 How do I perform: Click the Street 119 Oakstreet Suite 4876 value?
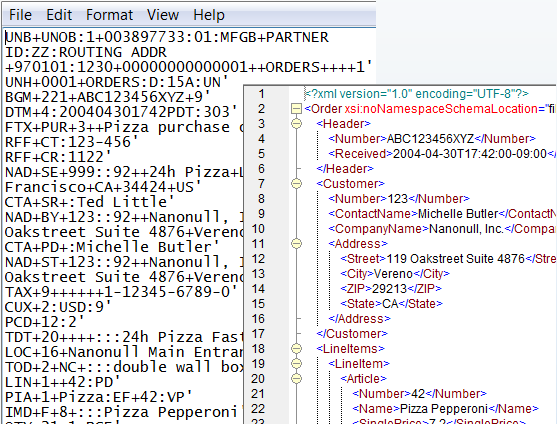point(455,259)
